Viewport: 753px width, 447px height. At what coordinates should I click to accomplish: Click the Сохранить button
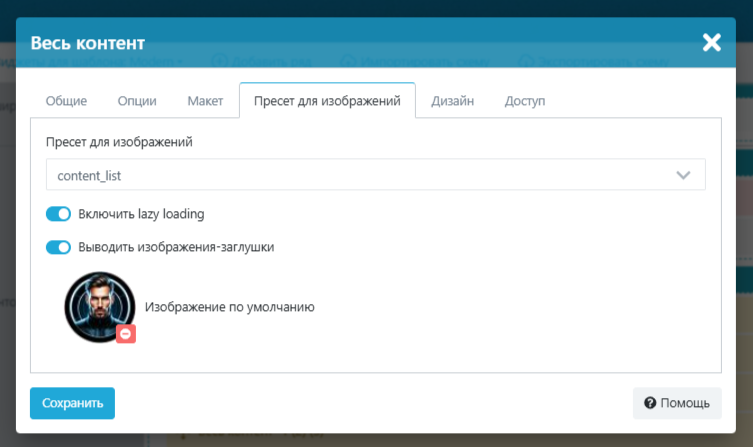click(73, 403)
